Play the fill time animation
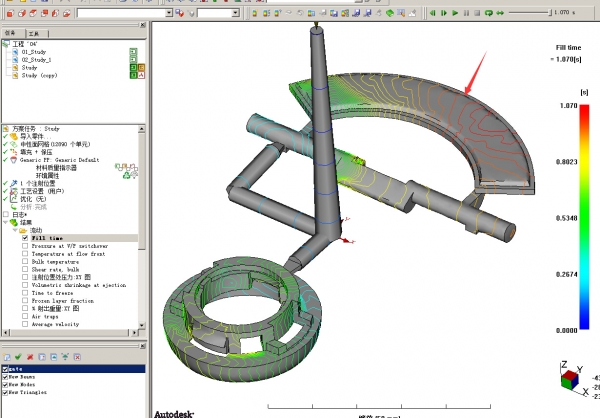 pos(455,13)
